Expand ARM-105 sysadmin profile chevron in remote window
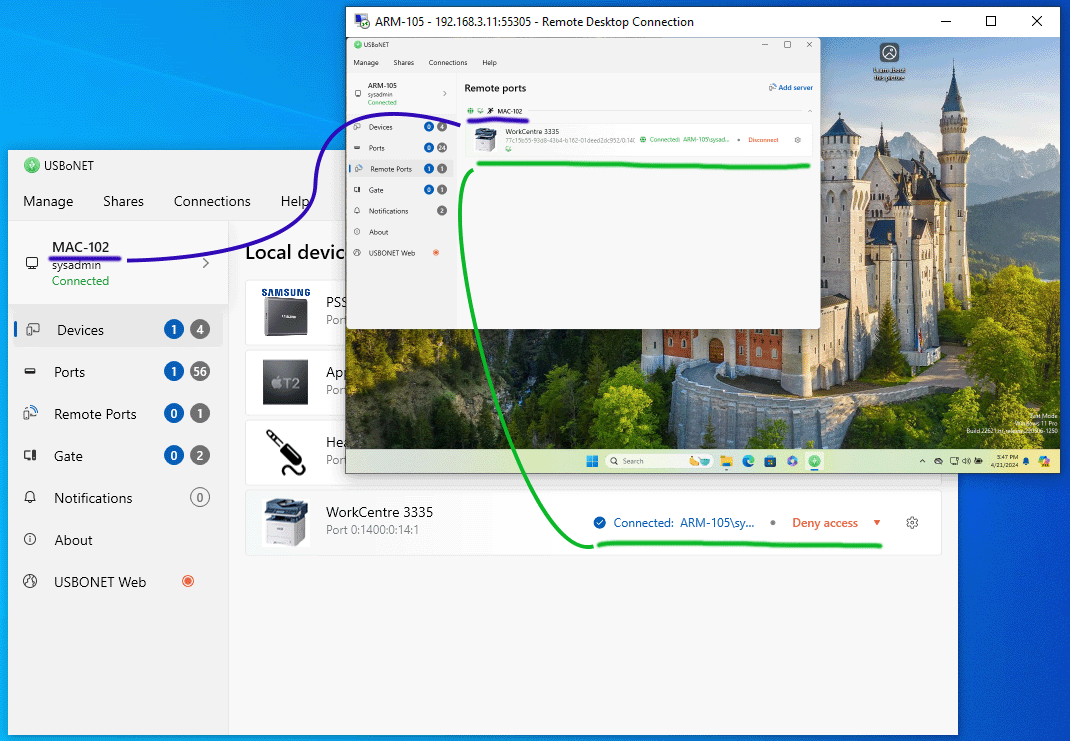Image resolution: width=1070 pixels, height=741 pixels. click(x=445, y=93)
